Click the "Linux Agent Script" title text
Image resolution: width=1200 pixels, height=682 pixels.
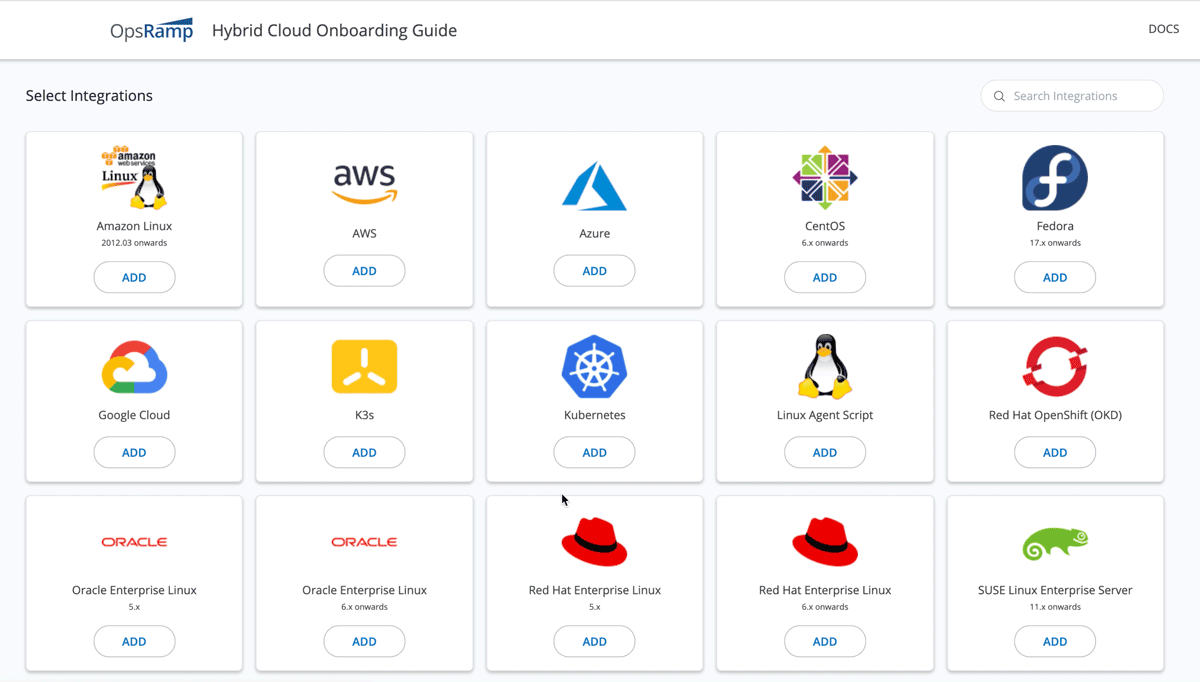[x=825, y=415]
